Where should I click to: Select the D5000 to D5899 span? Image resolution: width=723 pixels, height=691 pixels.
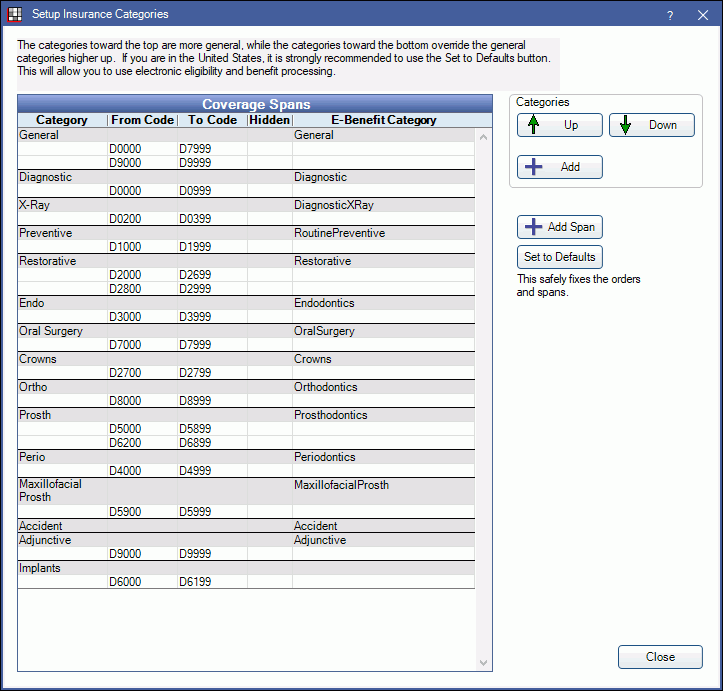pyautogui.click(x=246, y=429)
